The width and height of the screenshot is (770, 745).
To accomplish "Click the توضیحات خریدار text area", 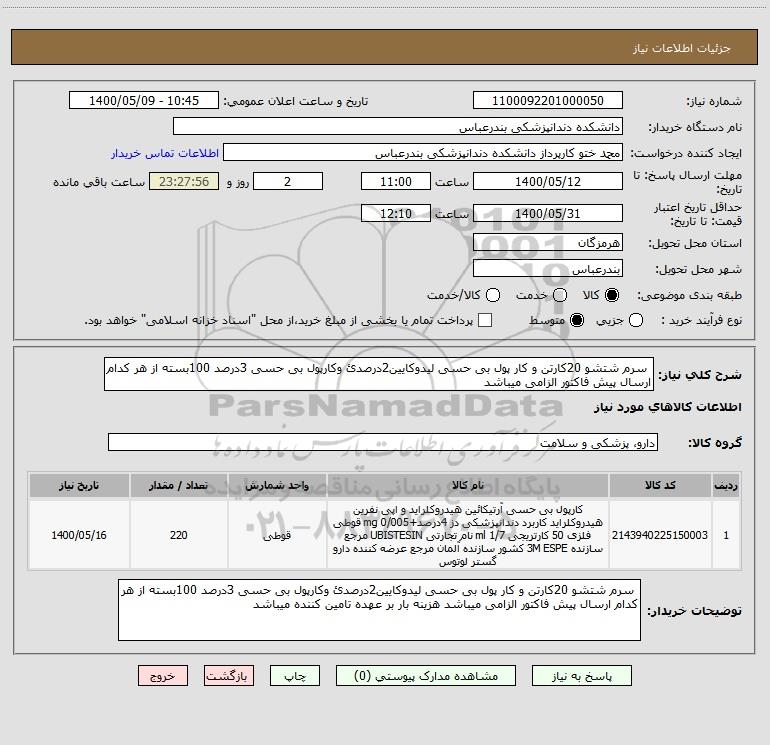I will (x=379, y=610).
